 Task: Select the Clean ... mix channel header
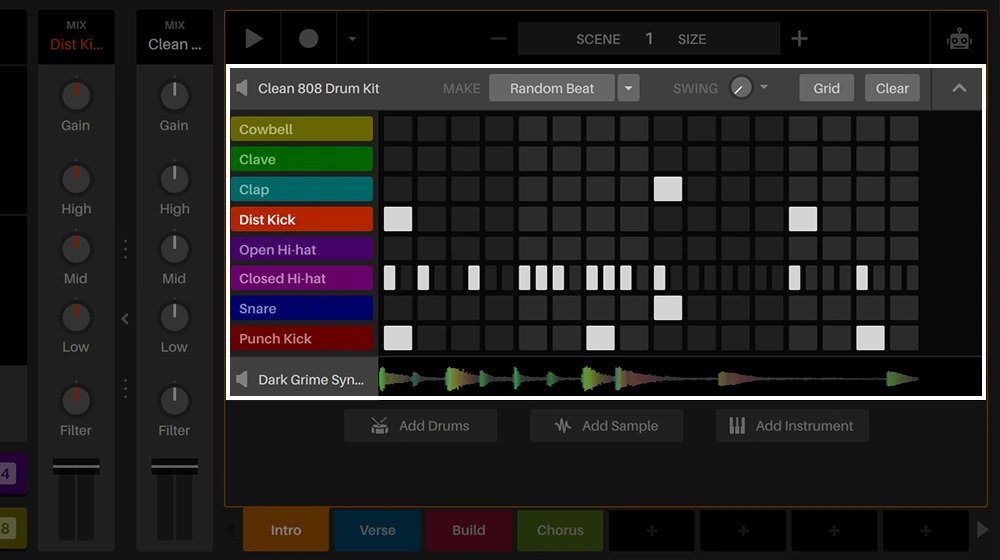[174, 36]
